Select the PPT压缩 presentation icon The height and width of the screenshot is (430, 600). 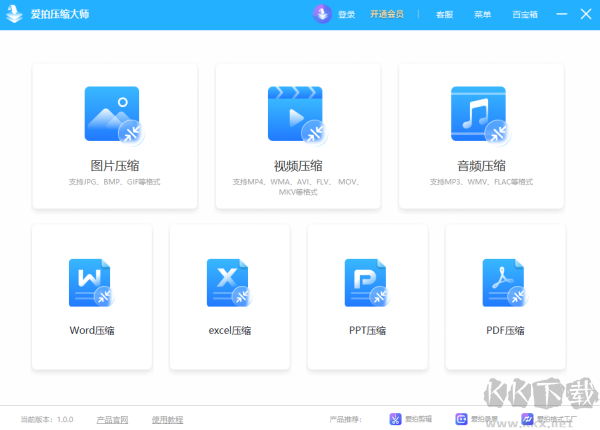(367, 283)
